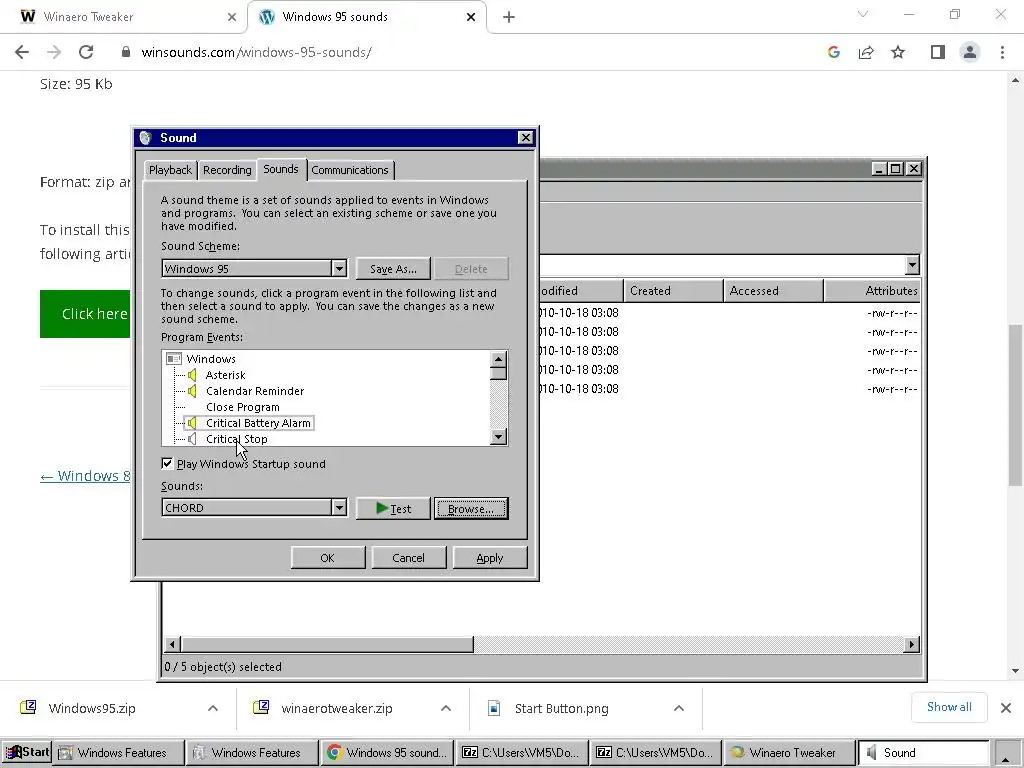Close the Winaero Tweaker browser tab
1024x768 pixels.
(232, 17)
